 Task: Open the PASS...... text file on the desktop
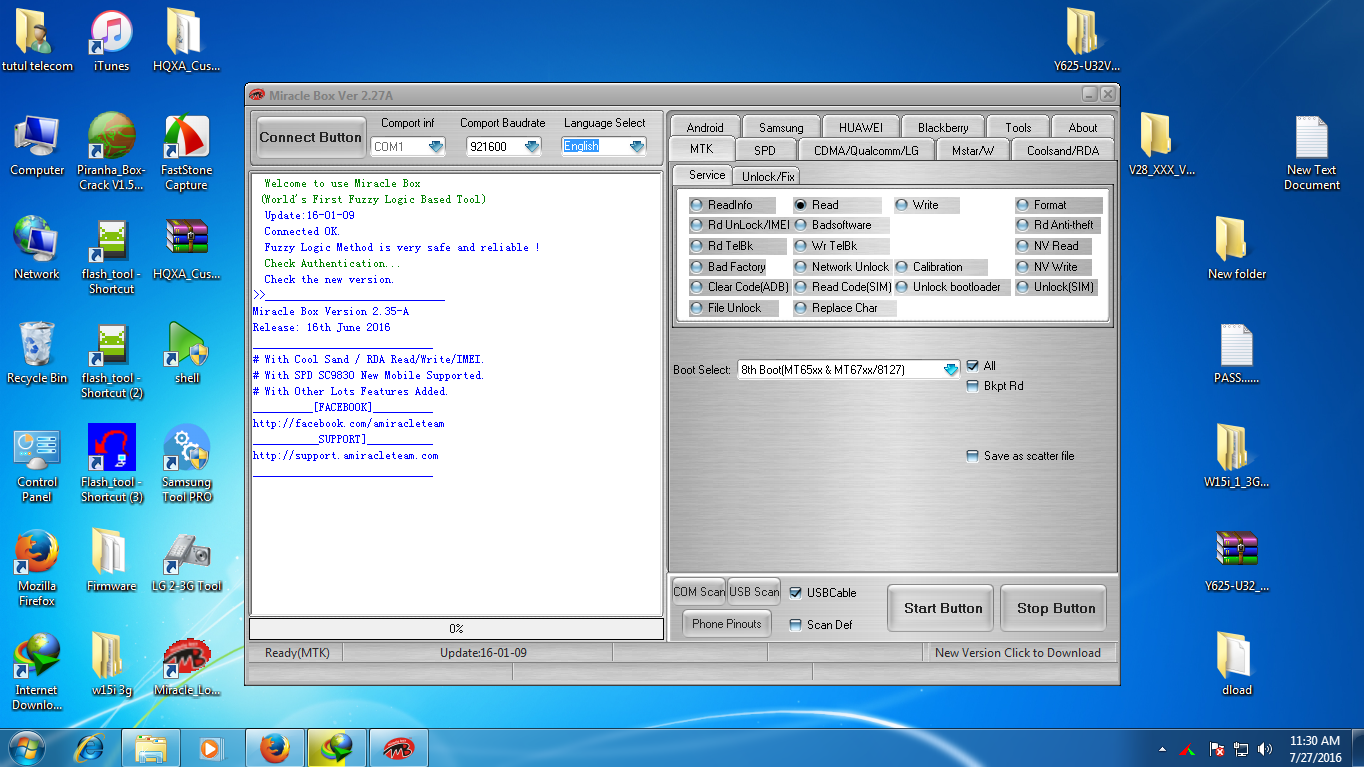(x=1237, y=353)
